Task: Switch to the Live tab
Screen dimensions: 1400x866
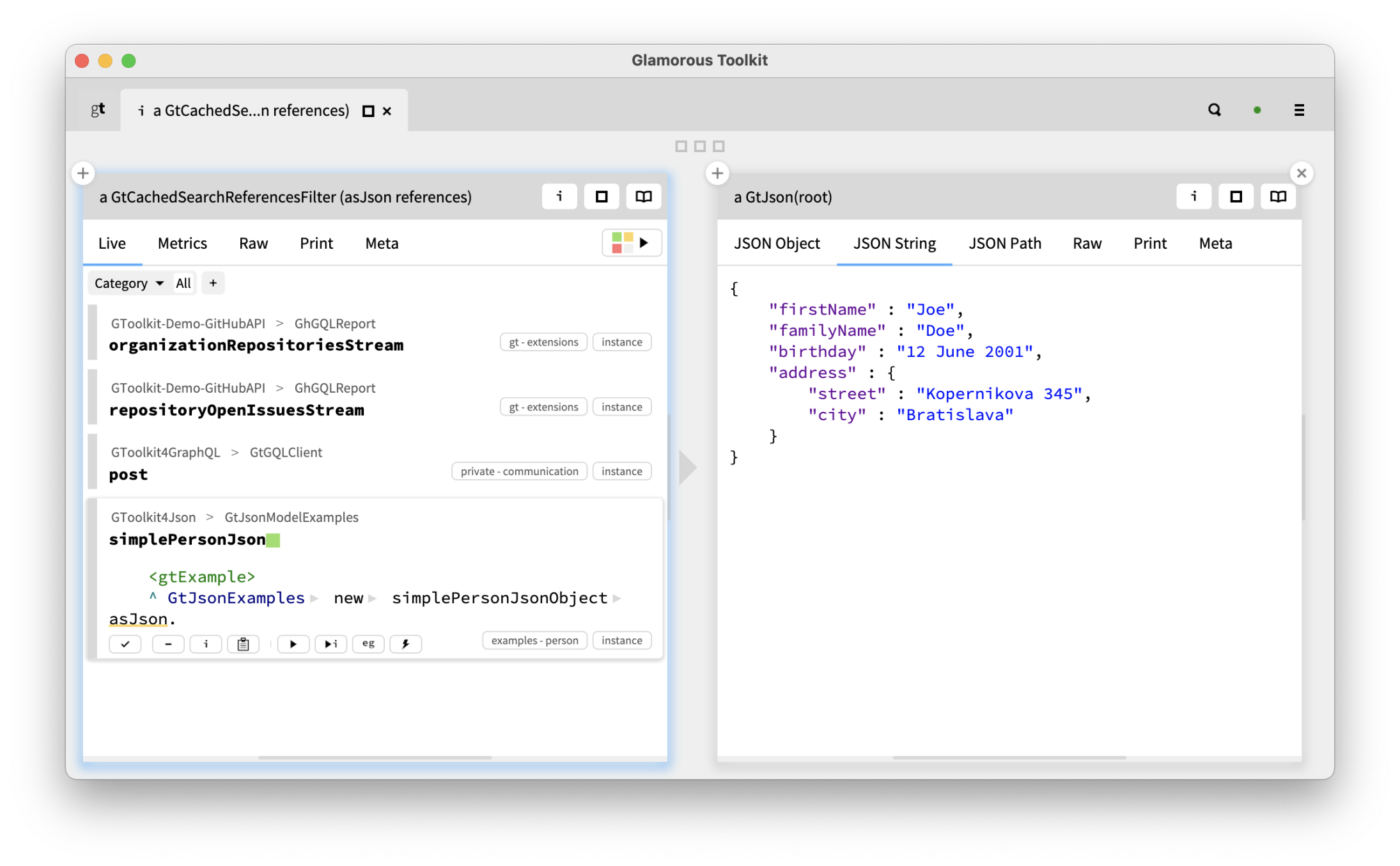Action: pos(112,244)
